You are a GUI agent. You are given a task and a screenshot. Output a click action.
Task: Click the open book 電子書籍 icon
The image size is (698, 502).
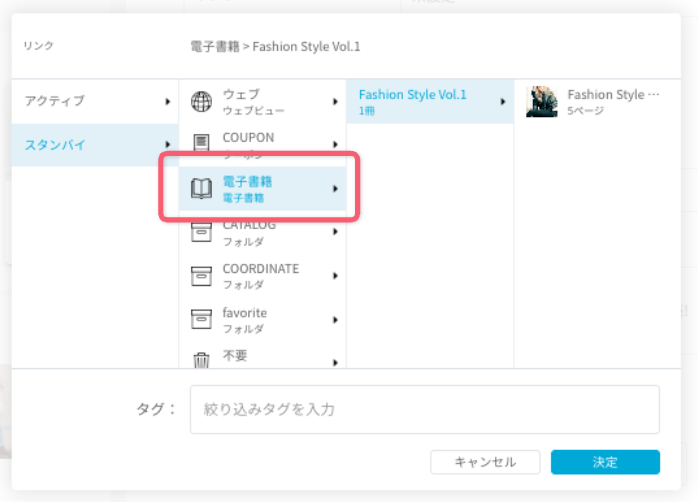pyautogui.click(x=201, y=188)
